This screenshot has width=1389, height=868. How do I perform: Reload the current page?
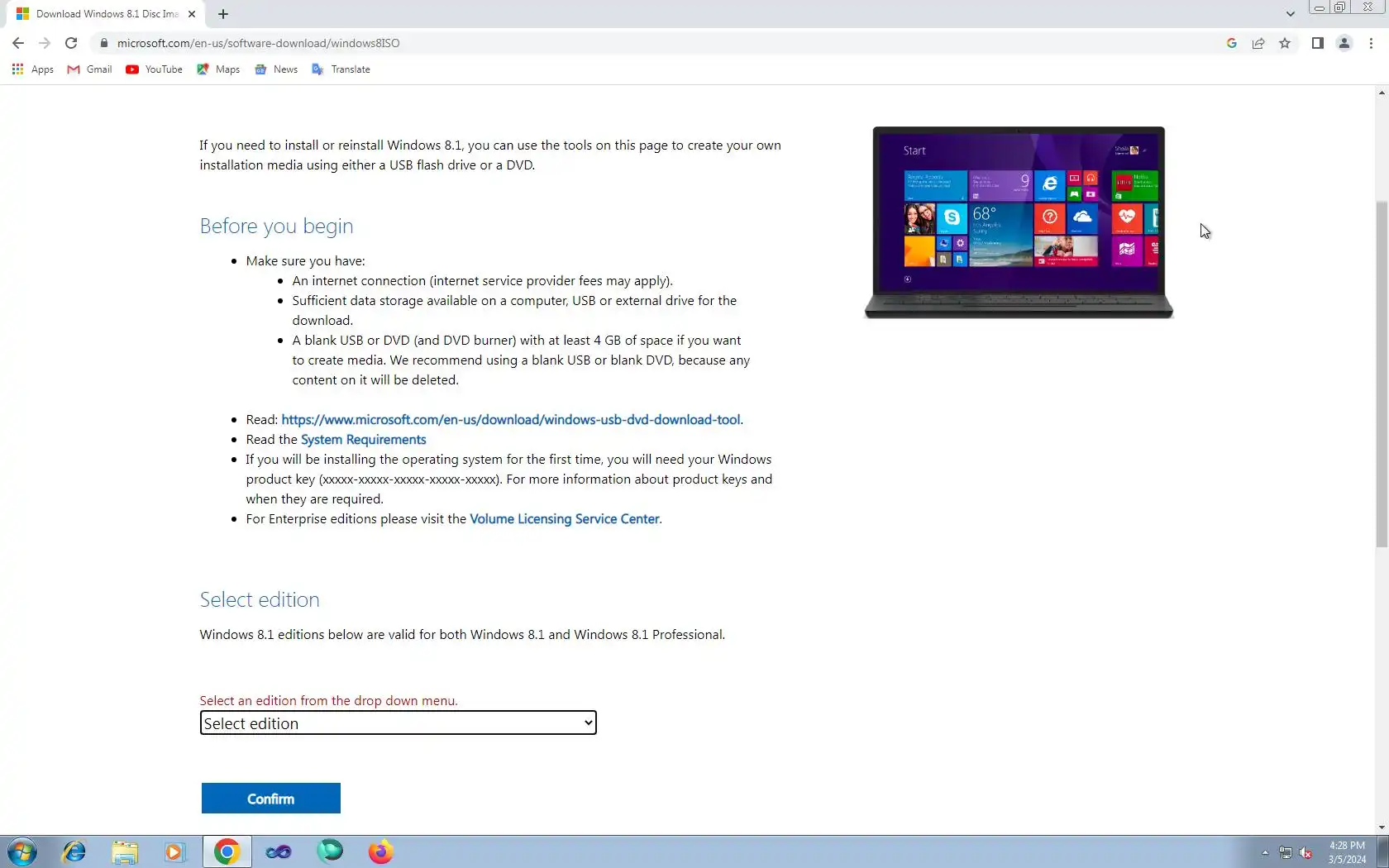tap(71, 43)
